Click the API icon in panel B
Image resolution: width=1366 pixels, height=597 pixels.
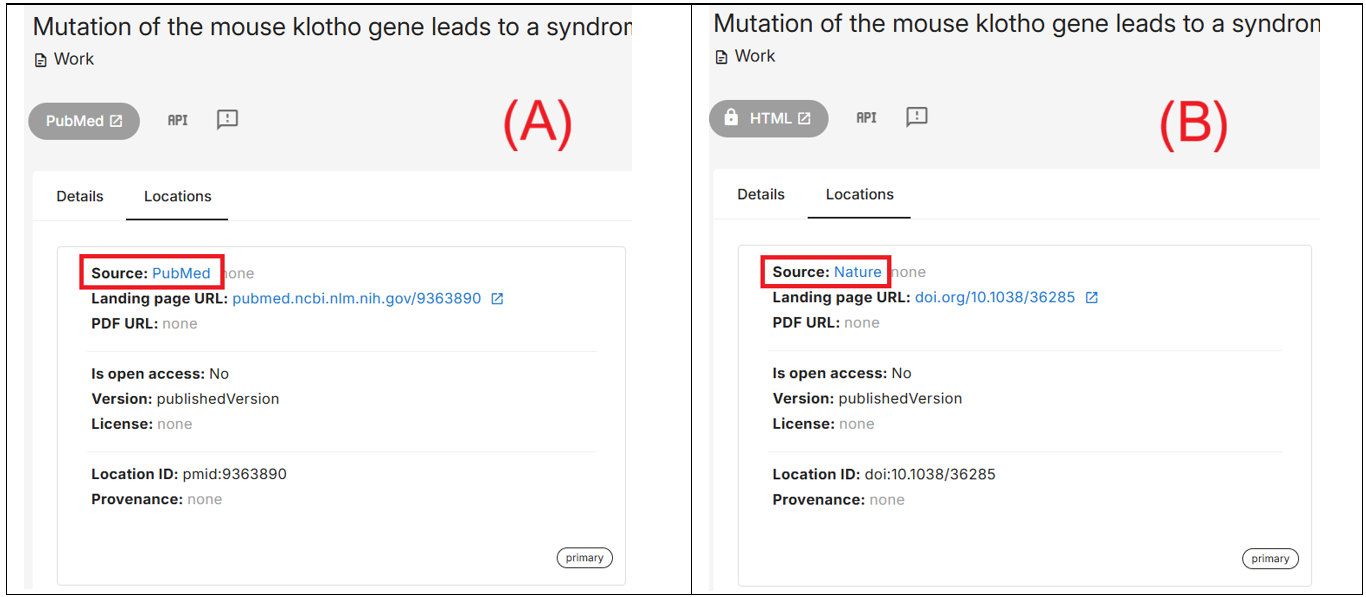(866, 118)
